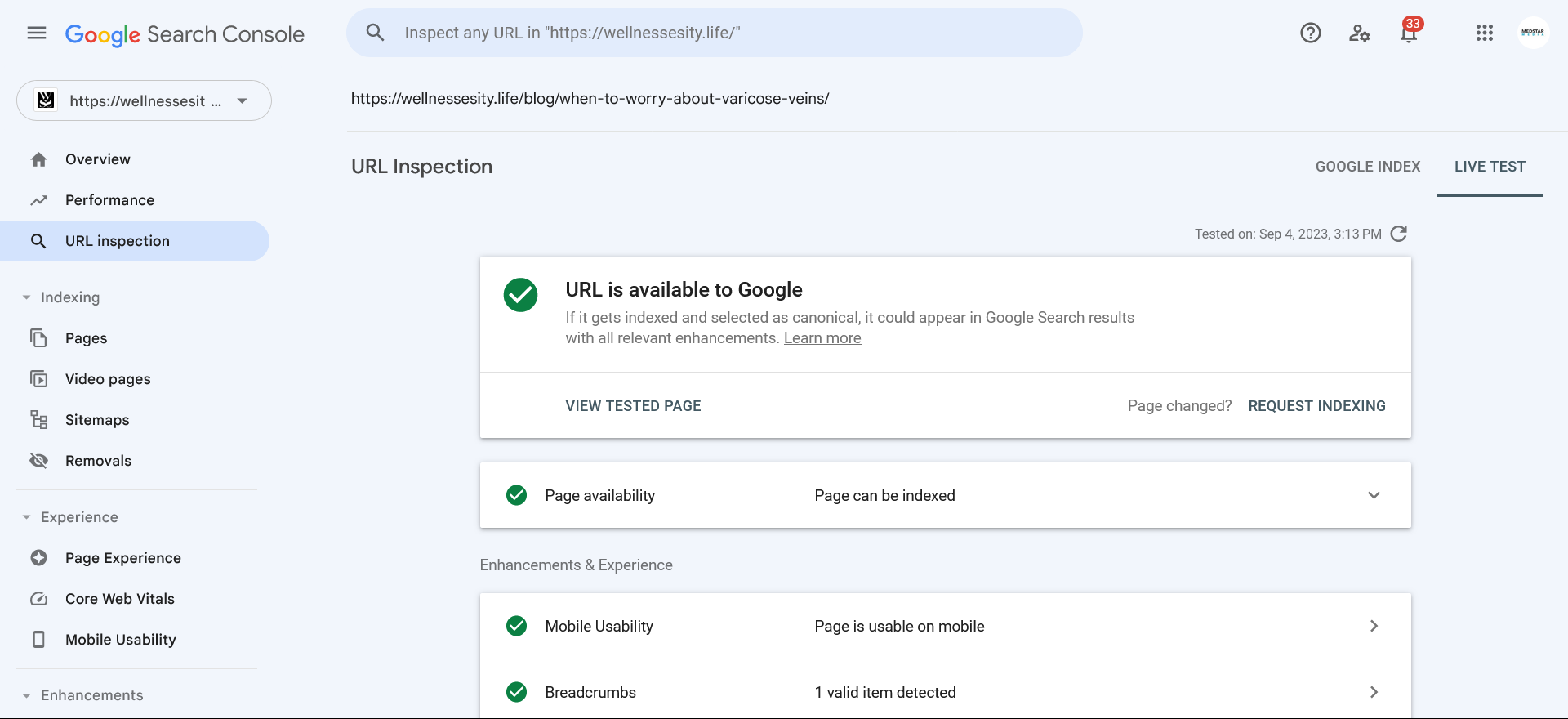Collapse the Indexing sidebar section

(x=27, y=297)
